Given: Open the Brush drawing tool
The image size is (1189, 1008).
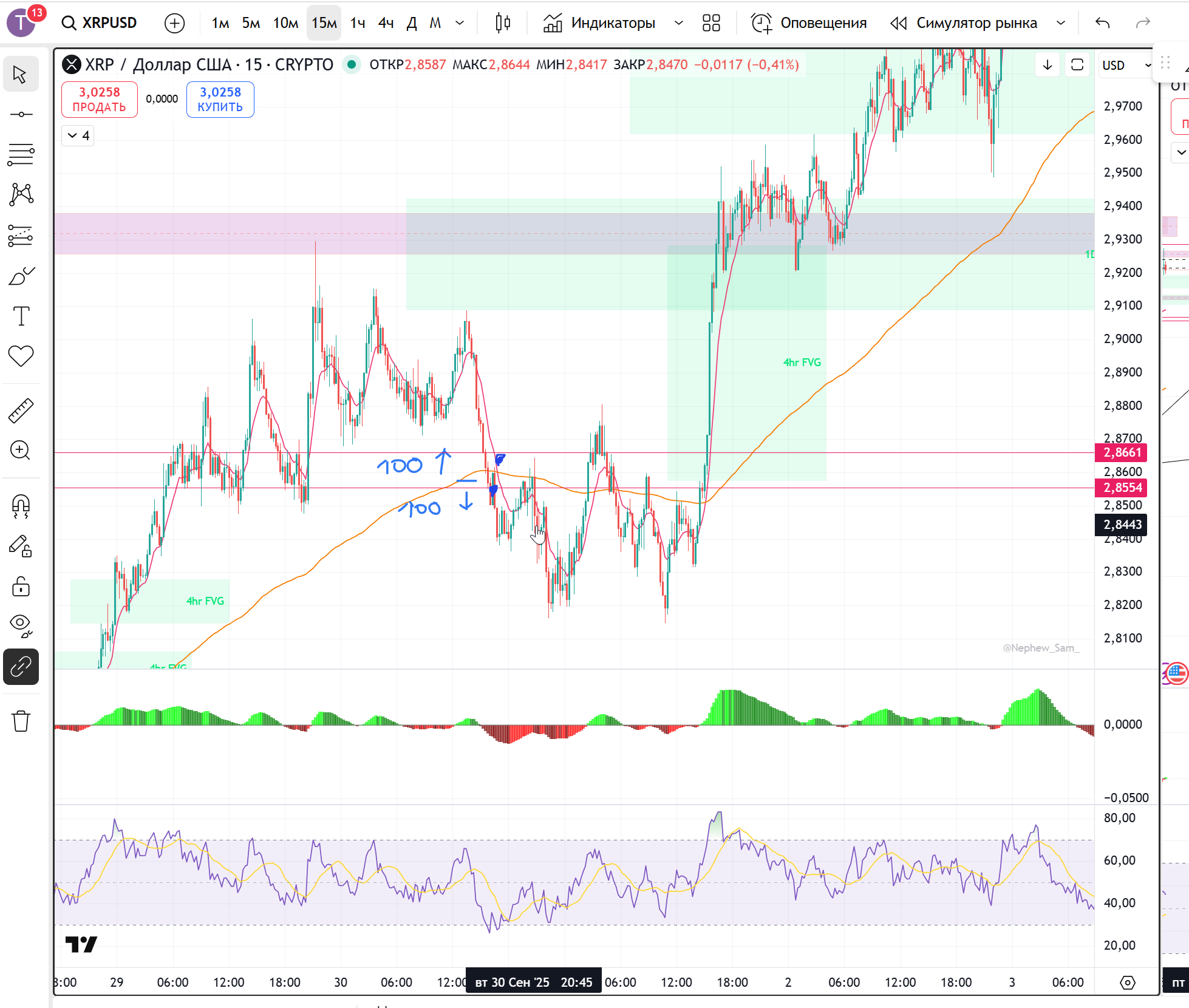Looking at the screenshot, I should 21,277.
